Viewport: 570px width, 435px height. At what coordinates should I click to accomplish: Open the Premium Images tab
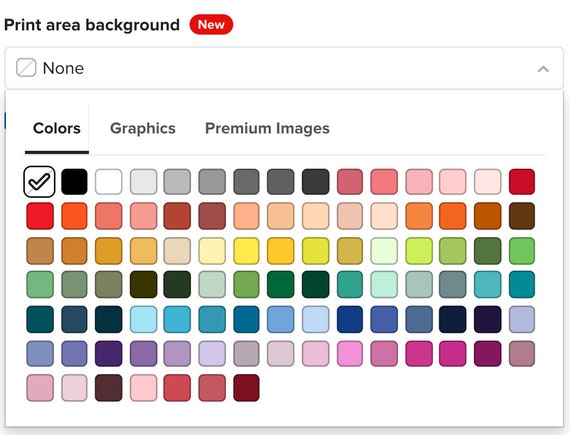tap(267, 128)
